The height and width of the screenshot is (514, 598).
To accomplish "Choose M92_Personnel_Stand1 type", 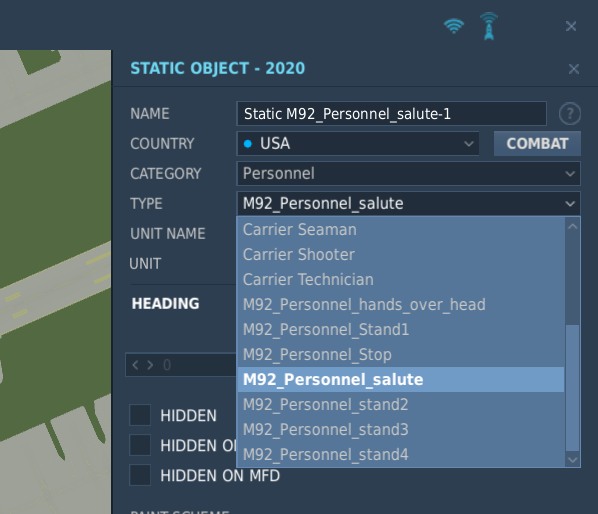I will coord(401,329).
